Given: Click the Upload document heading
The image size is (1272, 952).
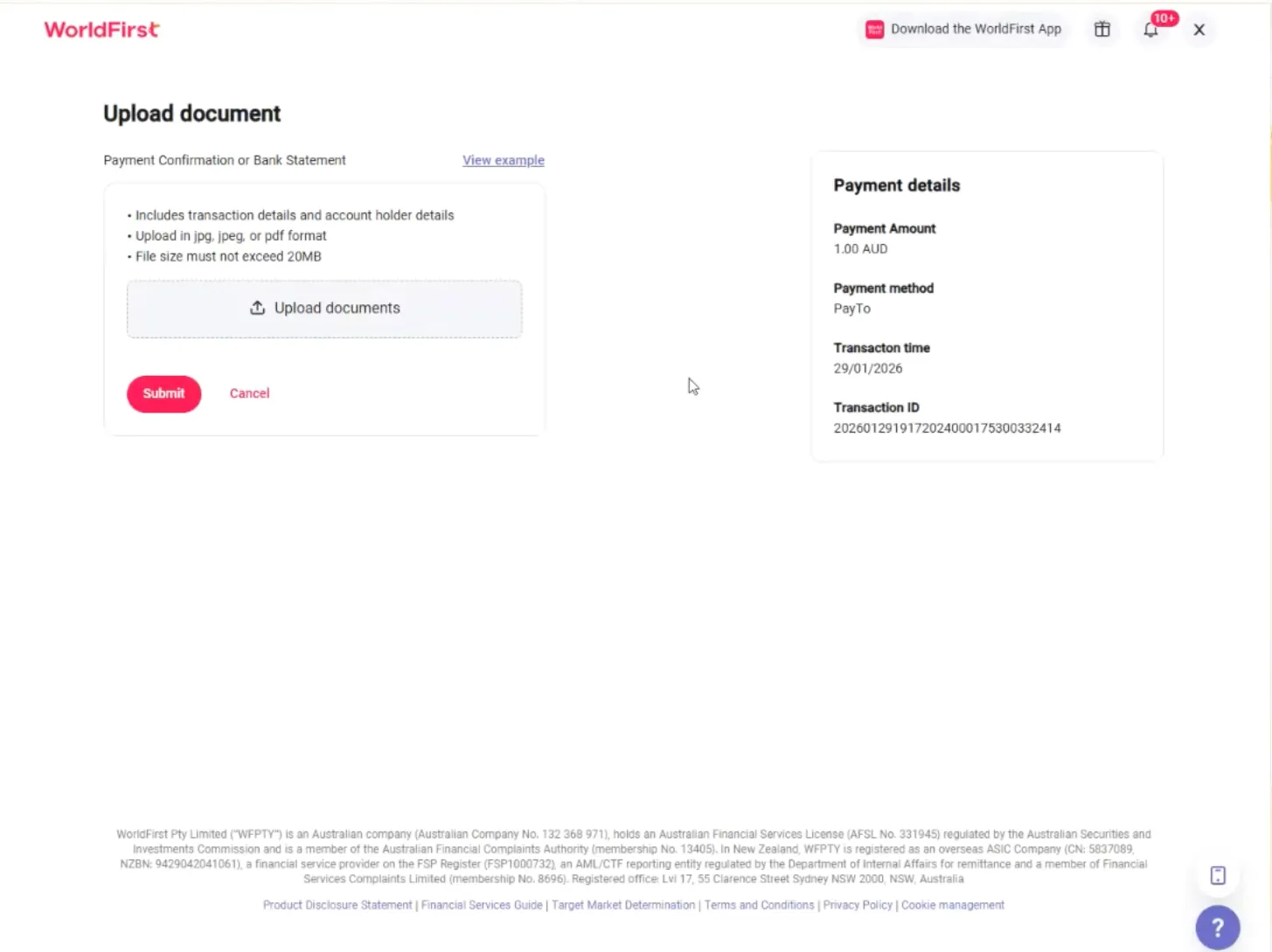Looking at the screenshot, I should click(x=192, y=114).
